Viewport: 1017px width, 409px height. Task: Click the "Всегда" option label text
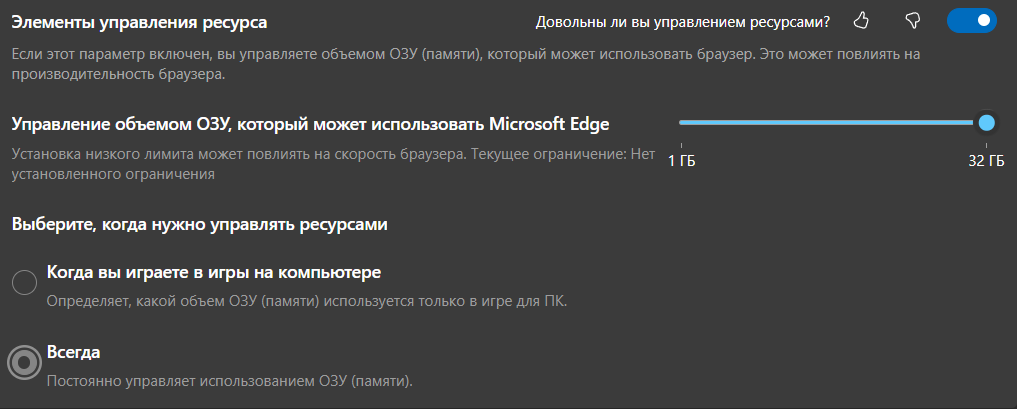point(74,352)
